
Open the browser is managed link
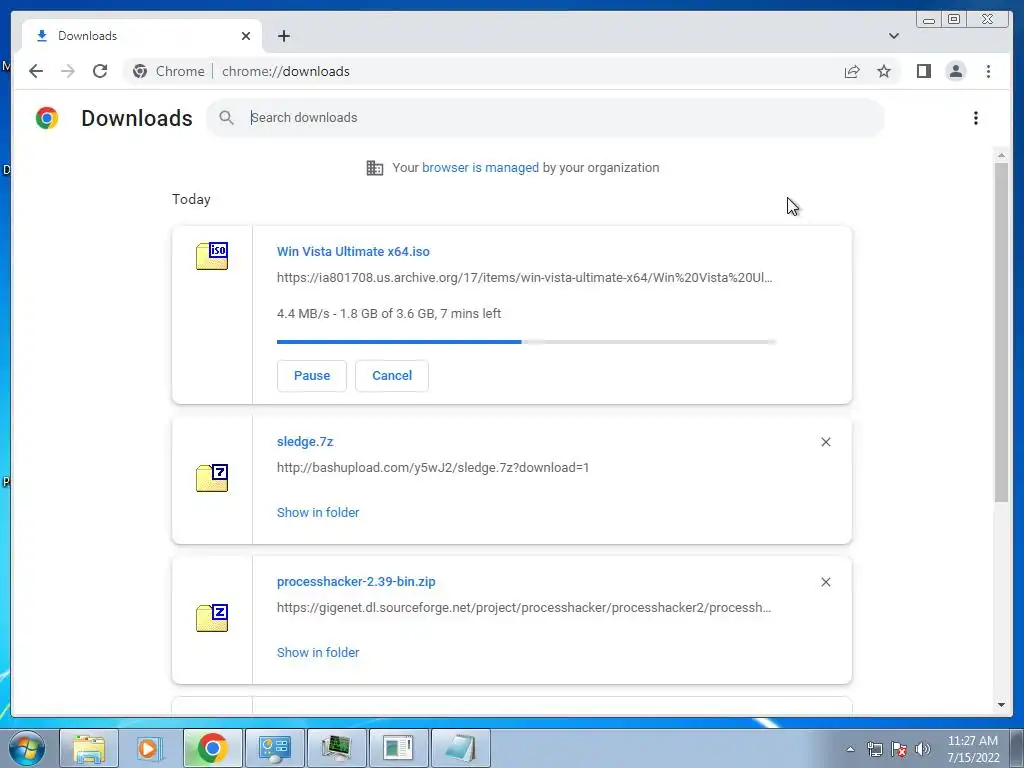coord(480,167)
